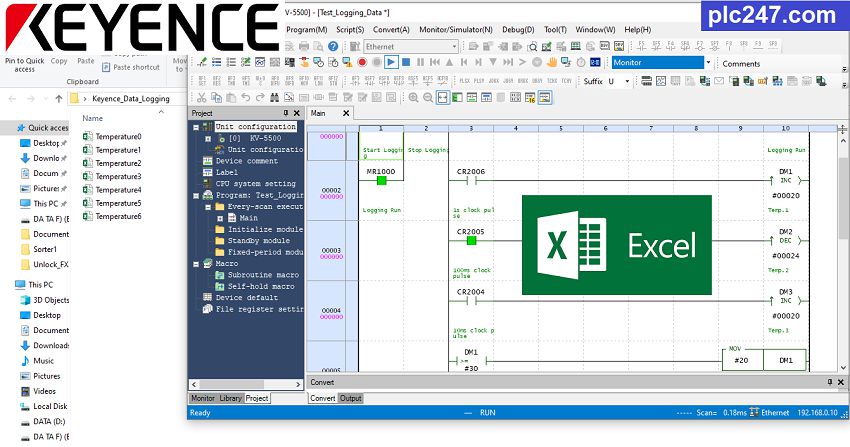Click the Comments toolbar label
The image size is (850, 447).
(741, 64)
